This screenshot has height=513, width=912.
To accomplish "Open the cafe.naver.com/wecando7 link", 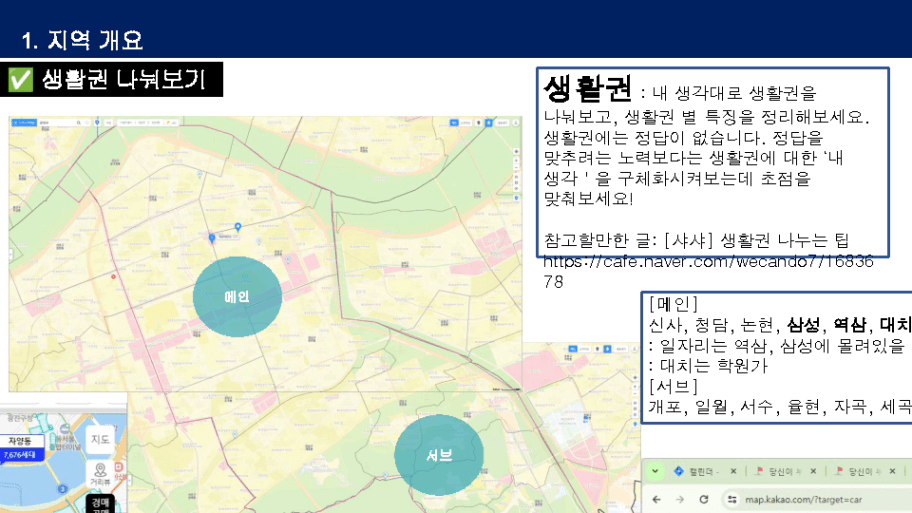I will coord(708,271).
